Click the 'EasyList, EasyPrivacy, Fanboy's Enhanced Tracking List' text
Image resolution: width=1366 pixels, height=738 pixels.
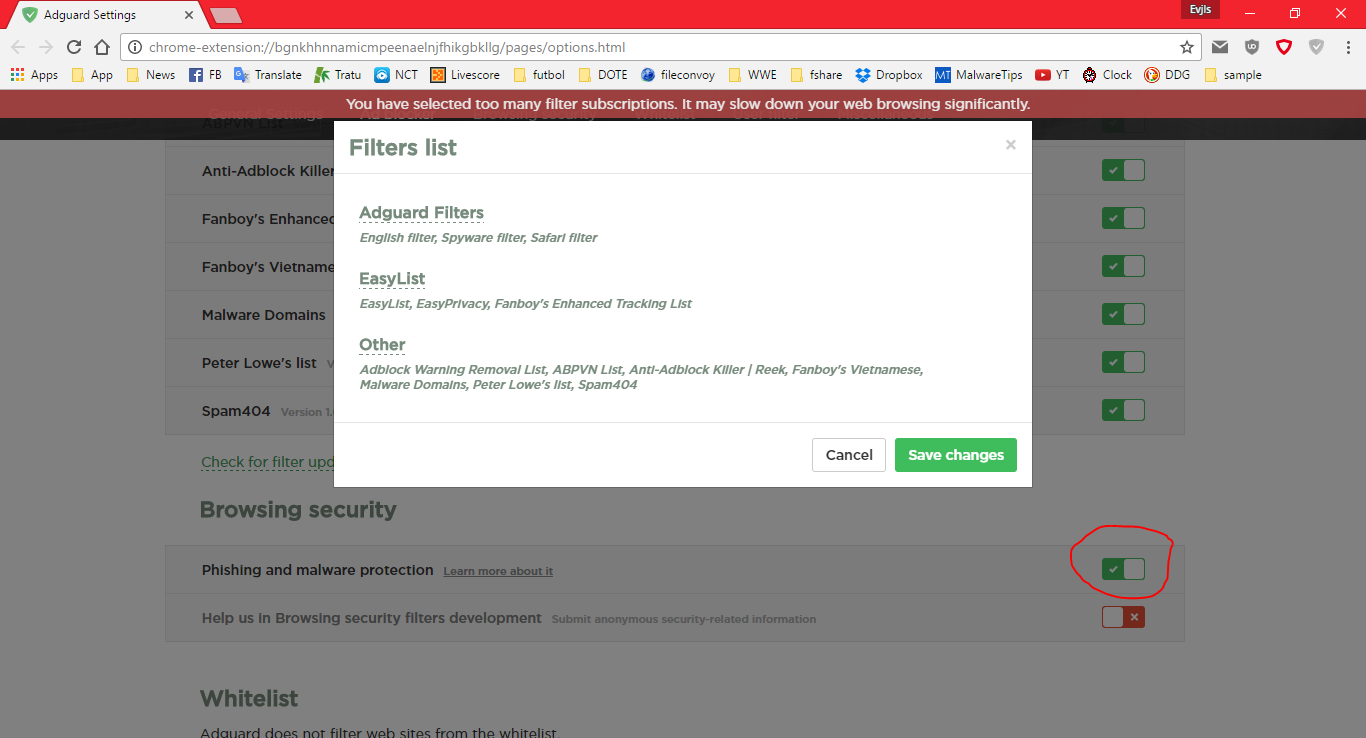point(526,304)
